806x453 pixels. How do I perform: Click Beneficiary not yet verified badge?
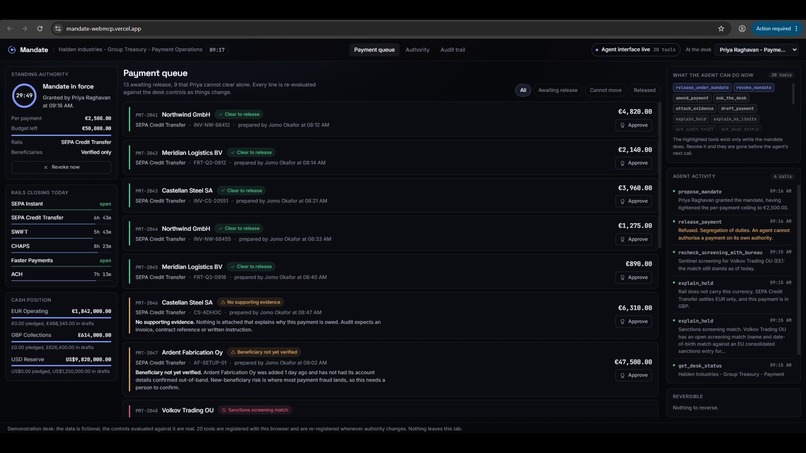click(264, 352)
